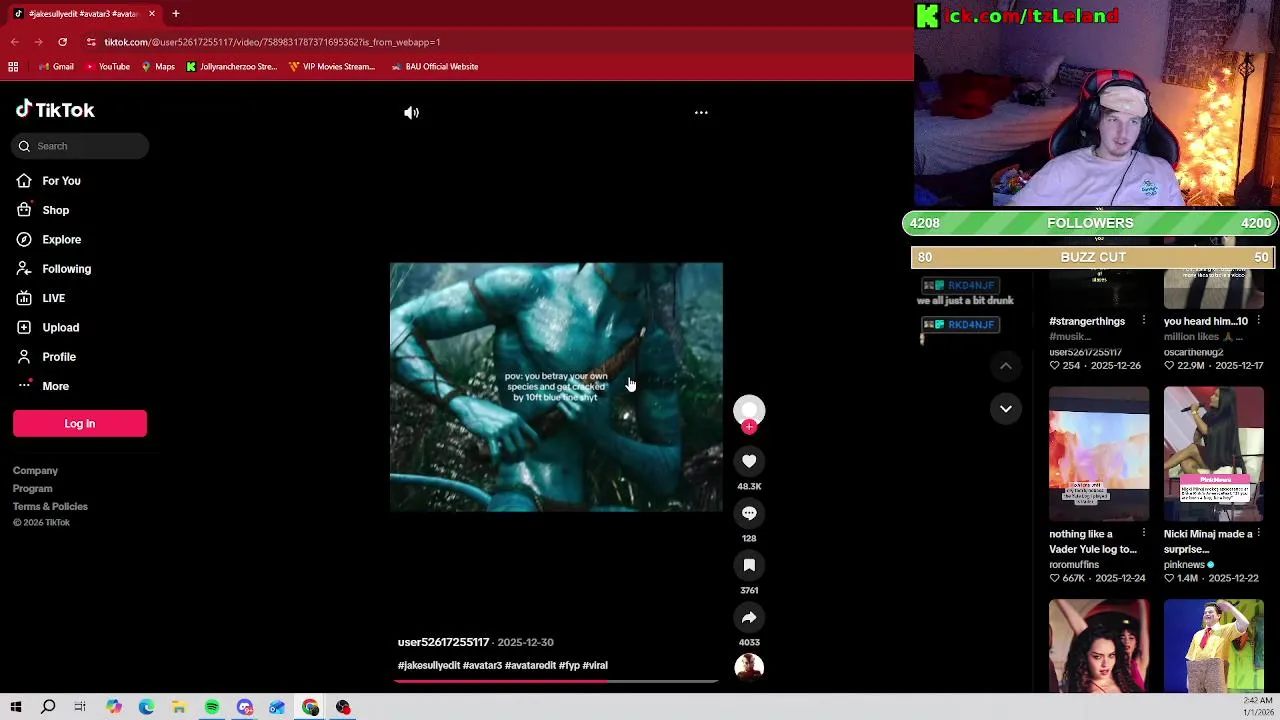Open the Gmail bookmark
This screenshot has width=1280, height=720.
56,67
